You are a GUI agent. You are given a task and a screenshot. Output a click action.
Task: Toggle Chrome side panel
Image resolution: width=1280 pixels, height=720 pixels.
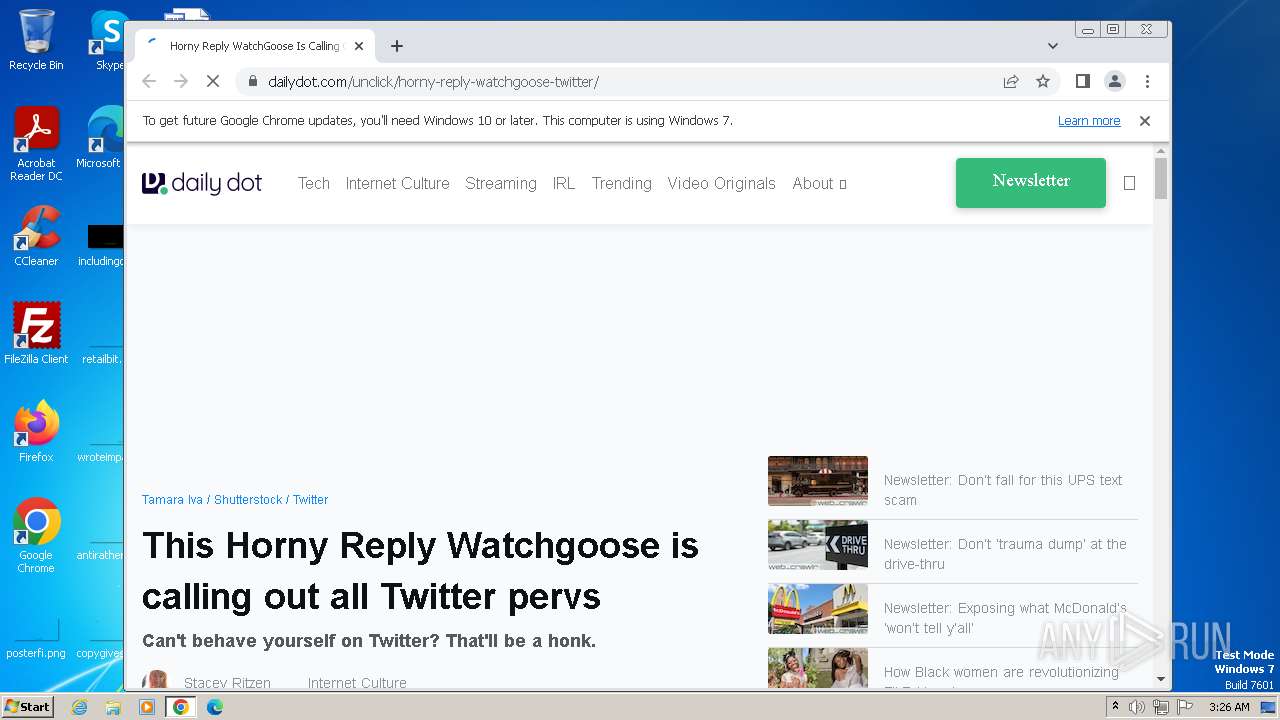(1082, 82)
